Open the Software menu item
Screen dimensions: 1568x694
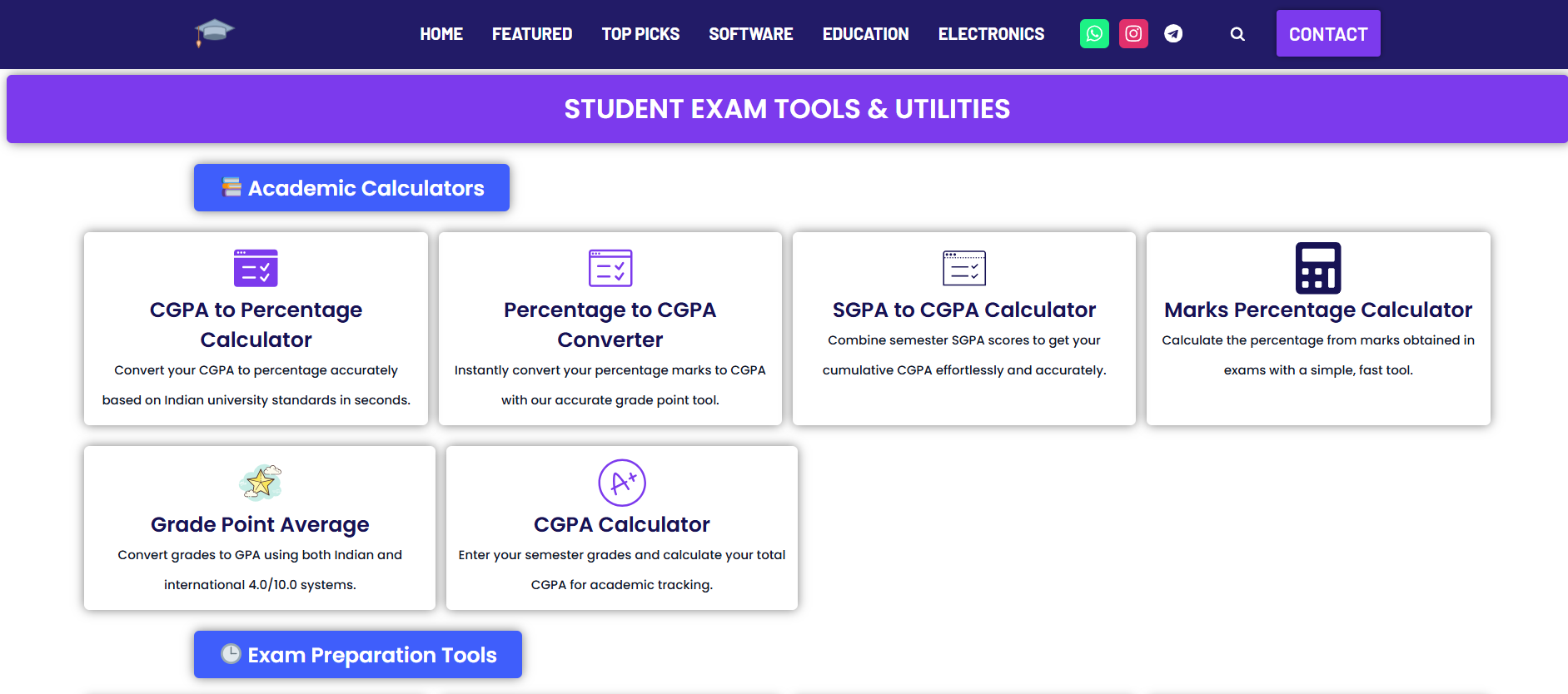pos(751,34)
